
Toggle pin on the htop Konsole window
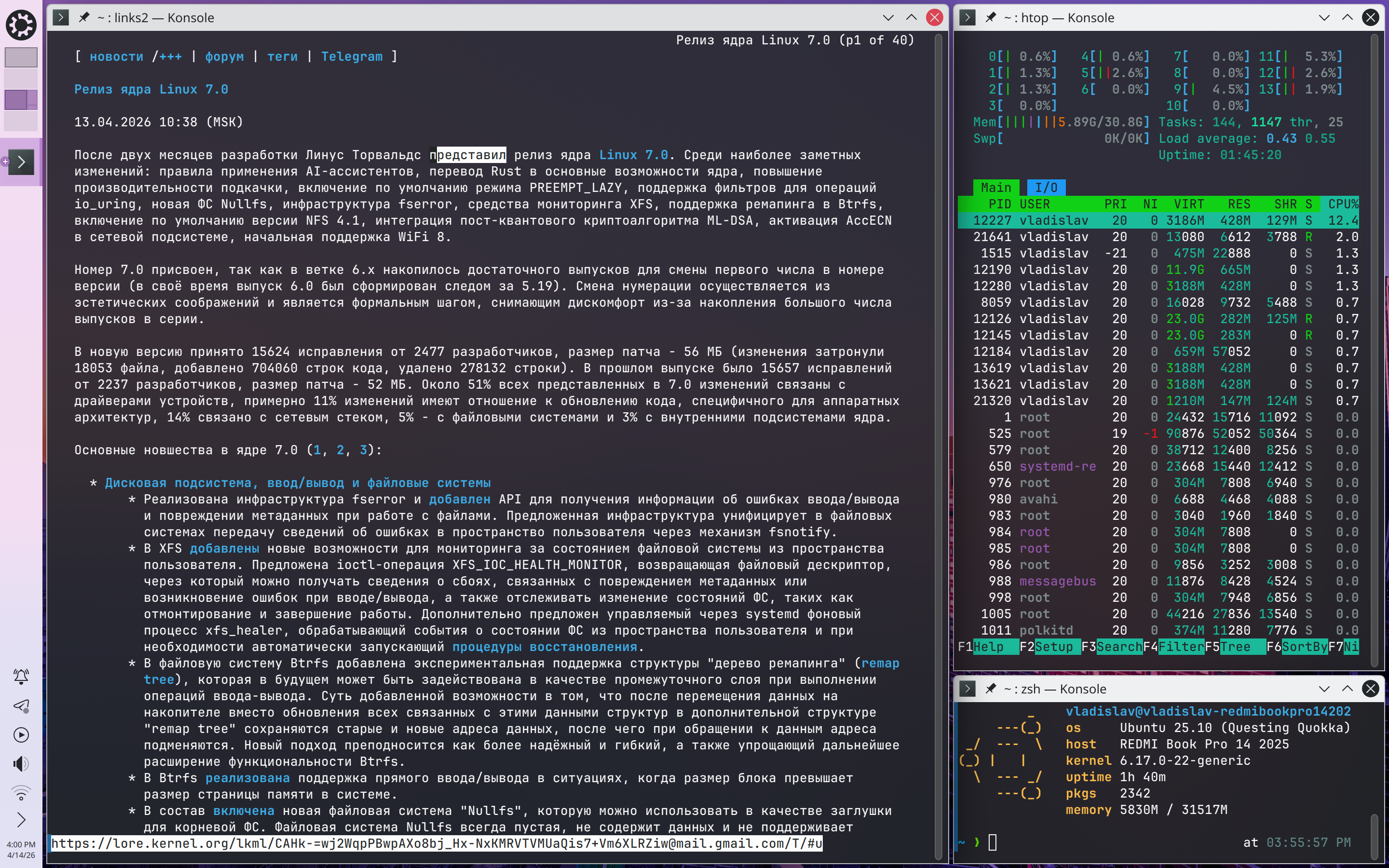click(991, 18)
